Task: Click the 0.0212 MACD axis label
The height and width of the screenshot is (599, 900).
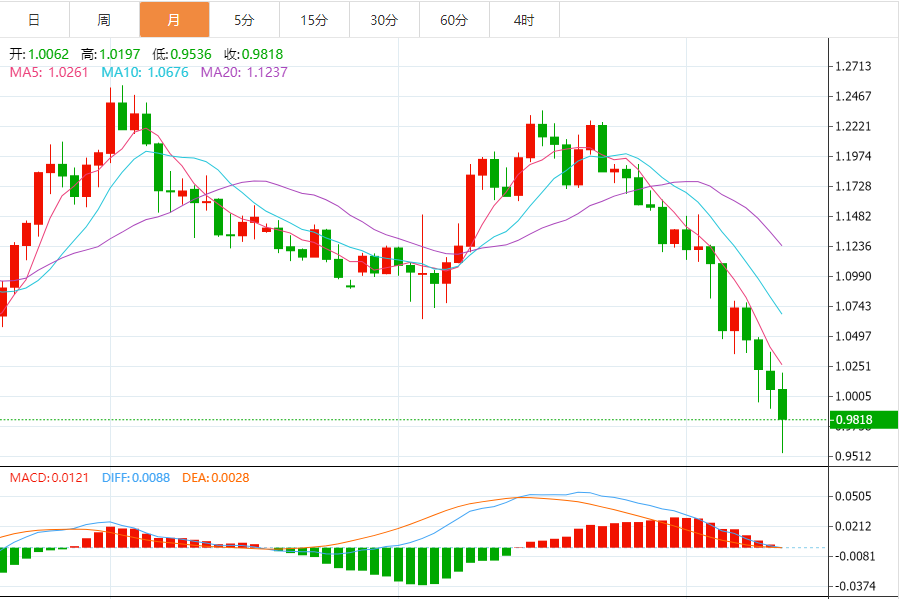Action: [853, 527]
